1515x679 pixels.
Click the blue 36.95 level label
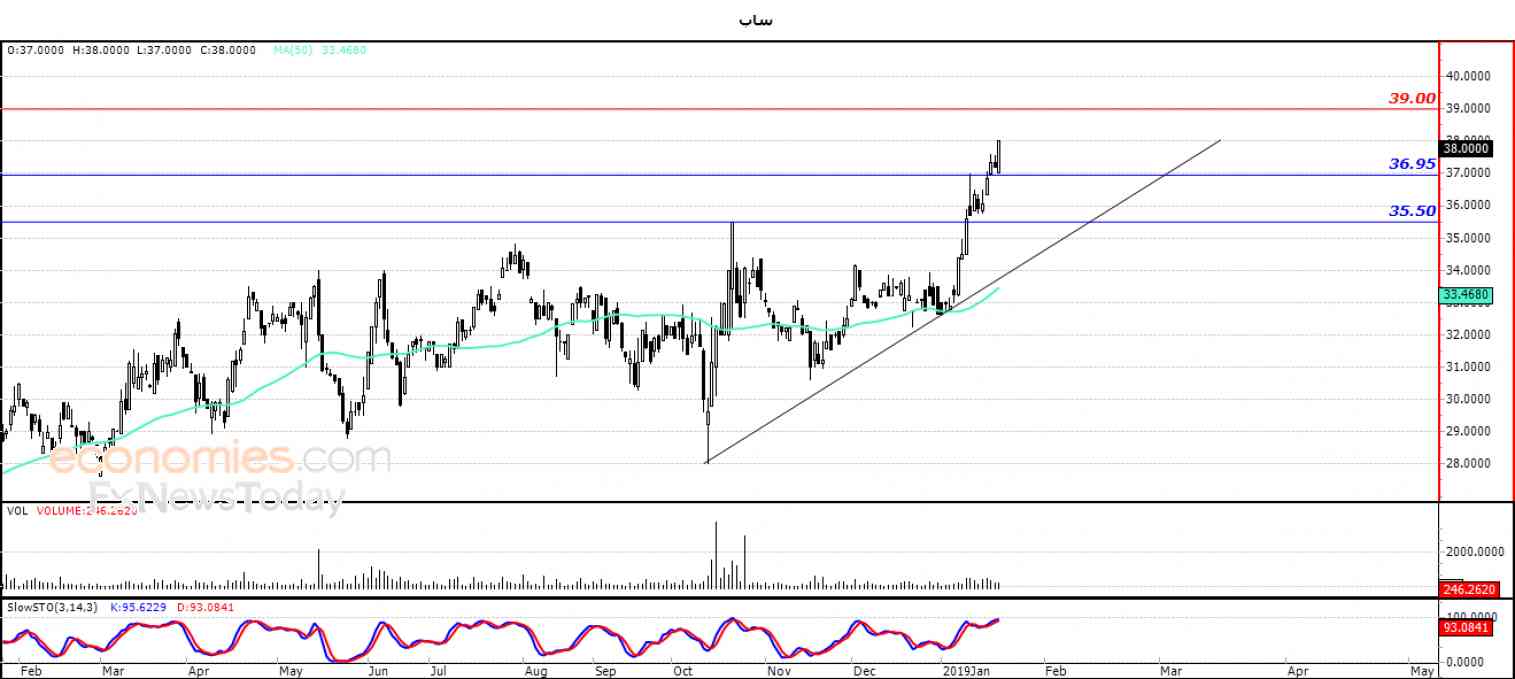1412,164
